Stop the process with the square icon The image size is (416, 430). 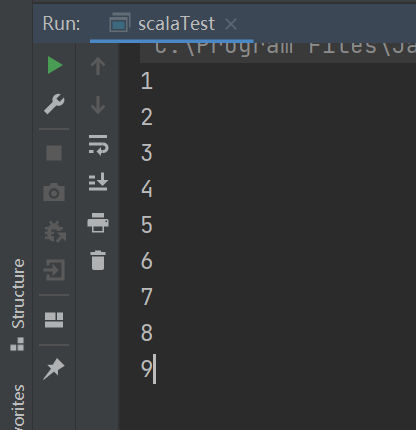(x=54, y=153)
